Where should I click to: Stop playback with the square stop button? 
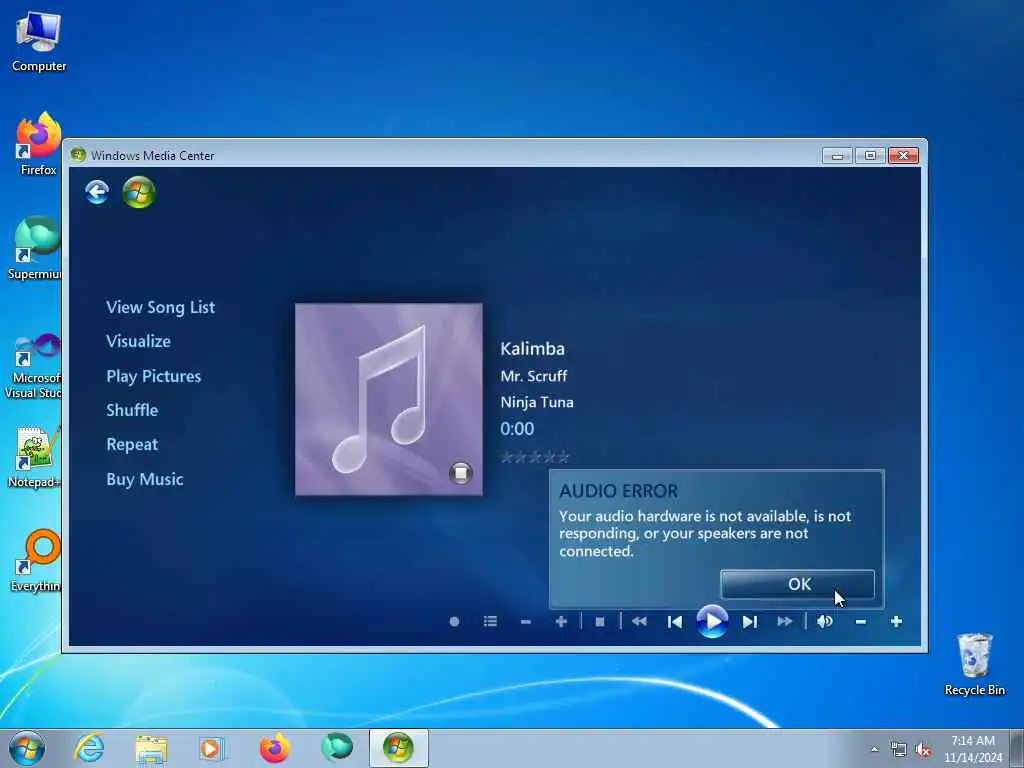pyautogui.click(x=600, y=622)
